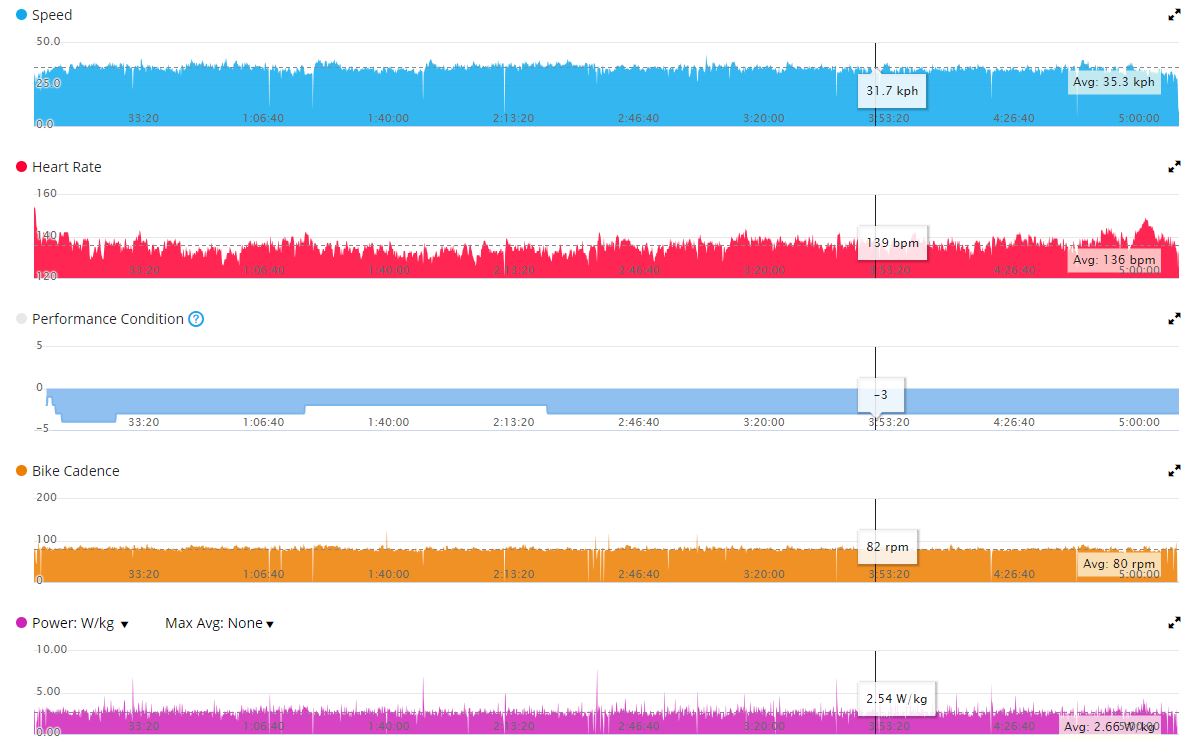This screenshot has width=1201, height=755.
Task: Click the 82 rpm cadence tooltip
Action: (x=887, y=547)
